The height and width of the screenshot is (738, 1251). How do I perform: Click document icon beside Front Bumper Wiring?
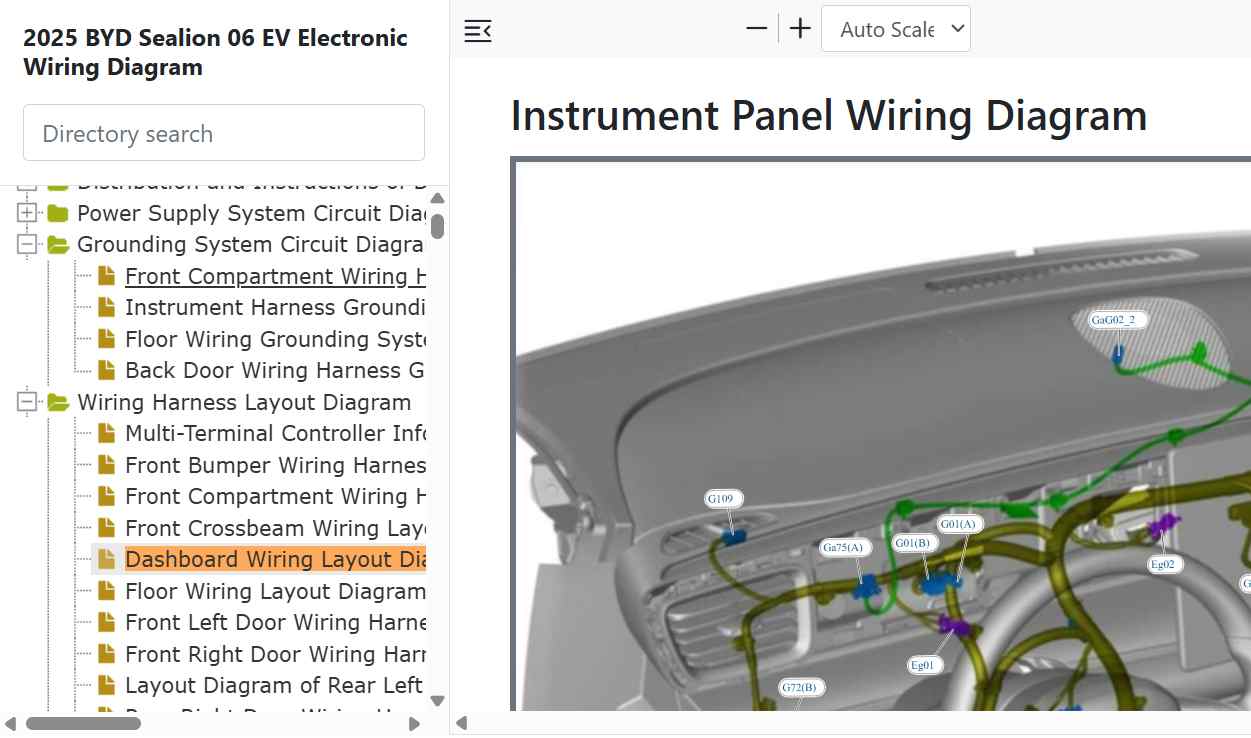[x=106, y=465]
